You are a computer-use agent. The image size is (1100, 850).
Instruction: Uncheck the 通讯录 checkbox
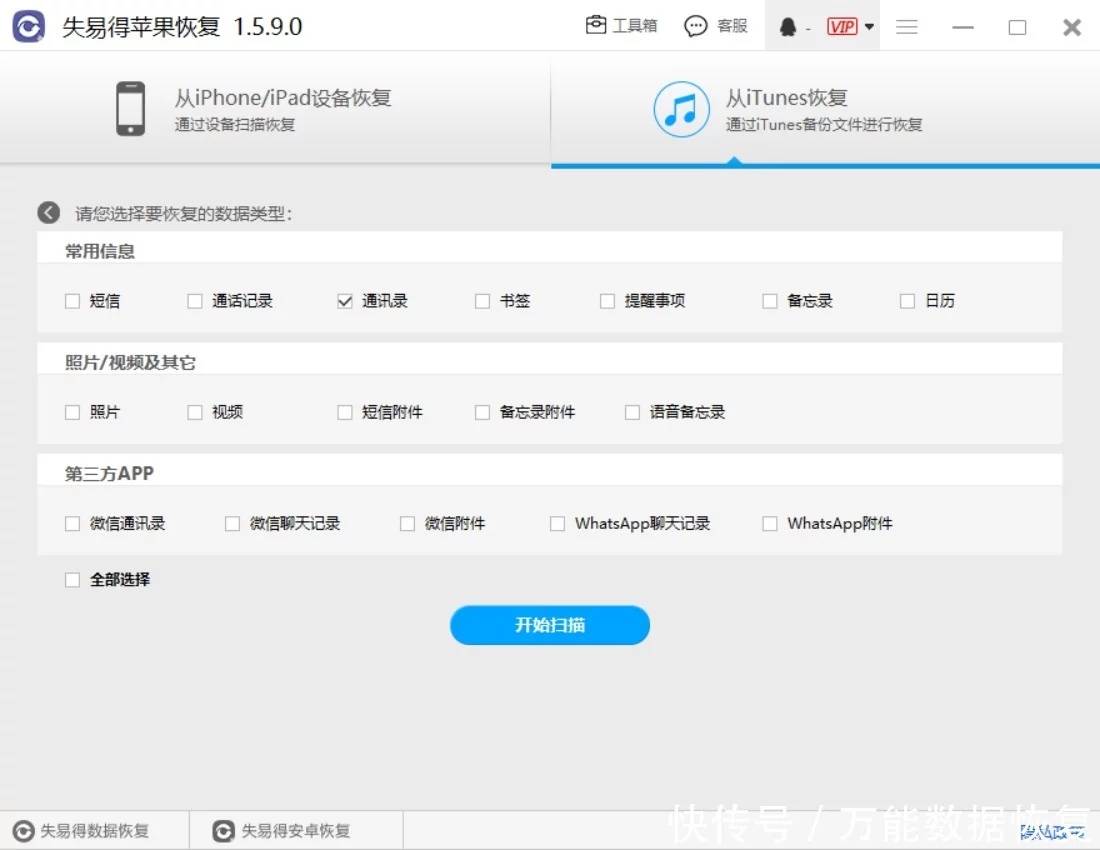(x=344, y=300)
